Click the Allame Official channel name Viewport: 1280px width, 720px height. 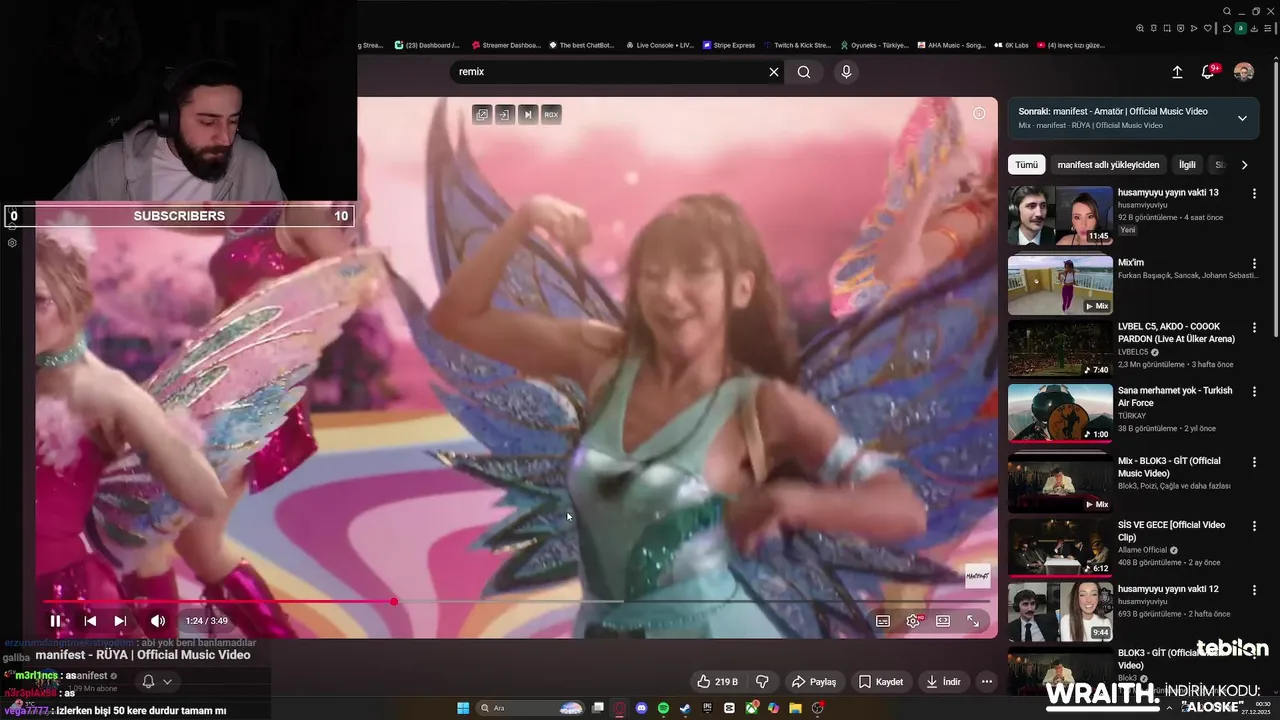1143,550
